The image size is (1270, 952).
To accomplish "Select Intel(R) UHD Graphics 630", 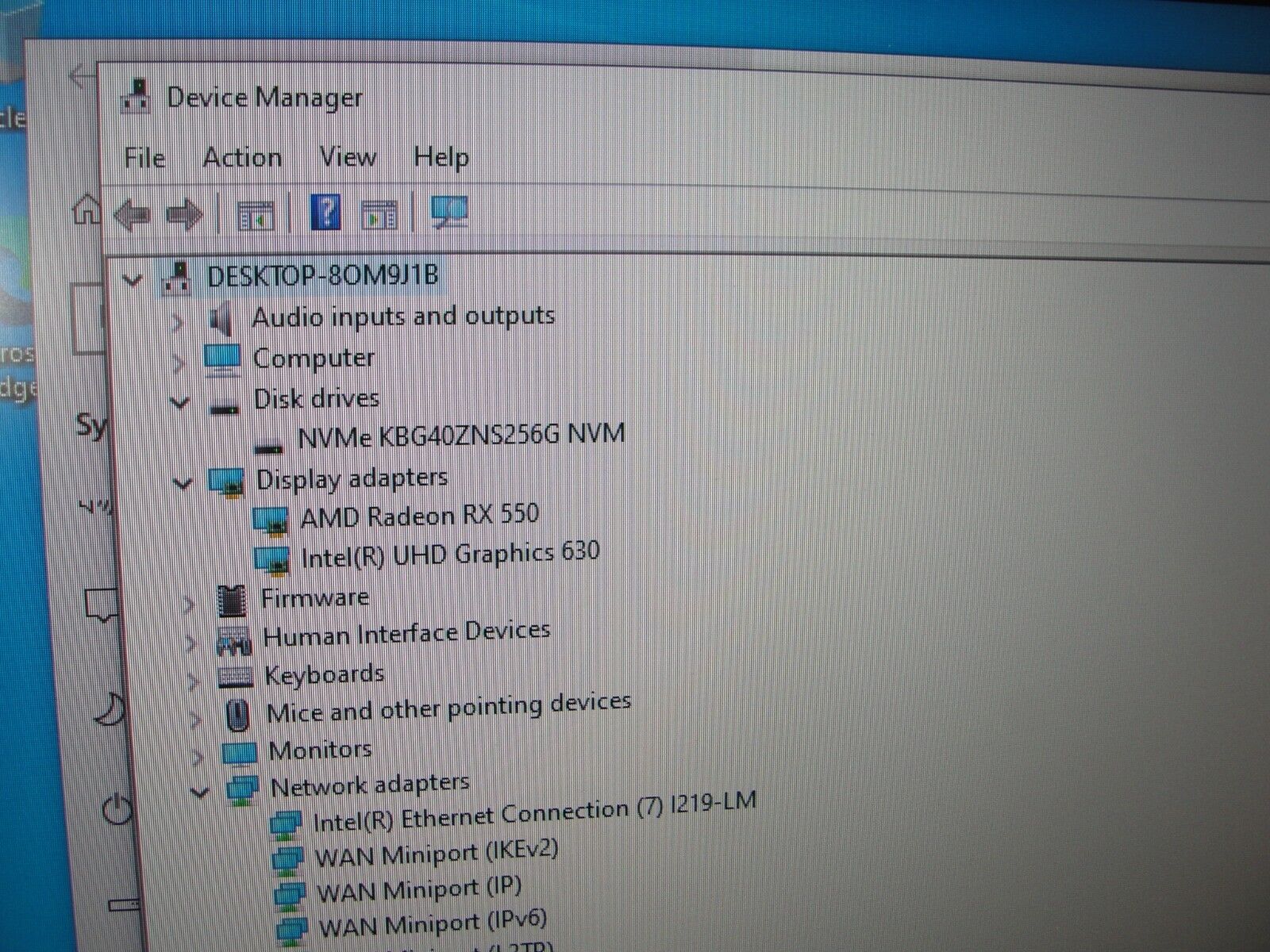I will [x=451, y=554].
